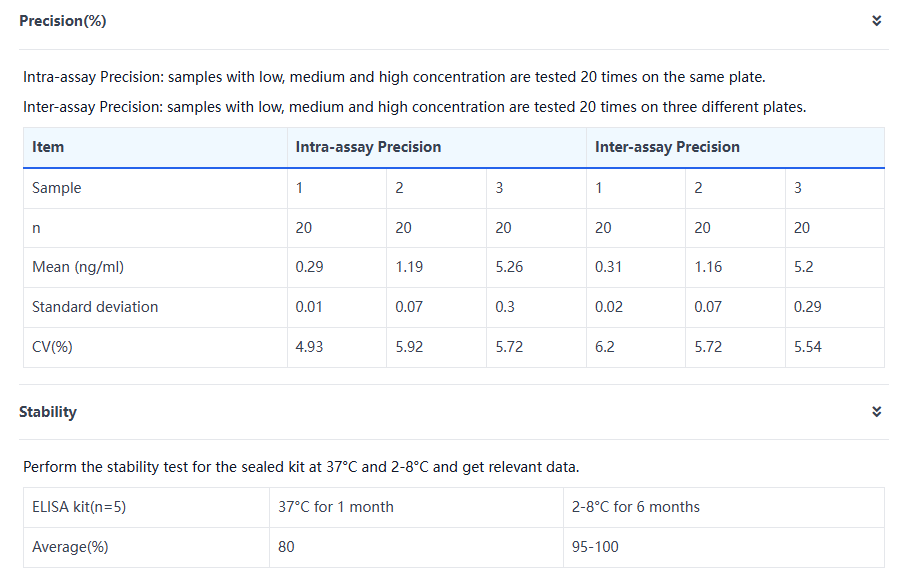Click the 1.19 mean value cell
This screenshot has height=578, width=909.
(x=409, y=267)
